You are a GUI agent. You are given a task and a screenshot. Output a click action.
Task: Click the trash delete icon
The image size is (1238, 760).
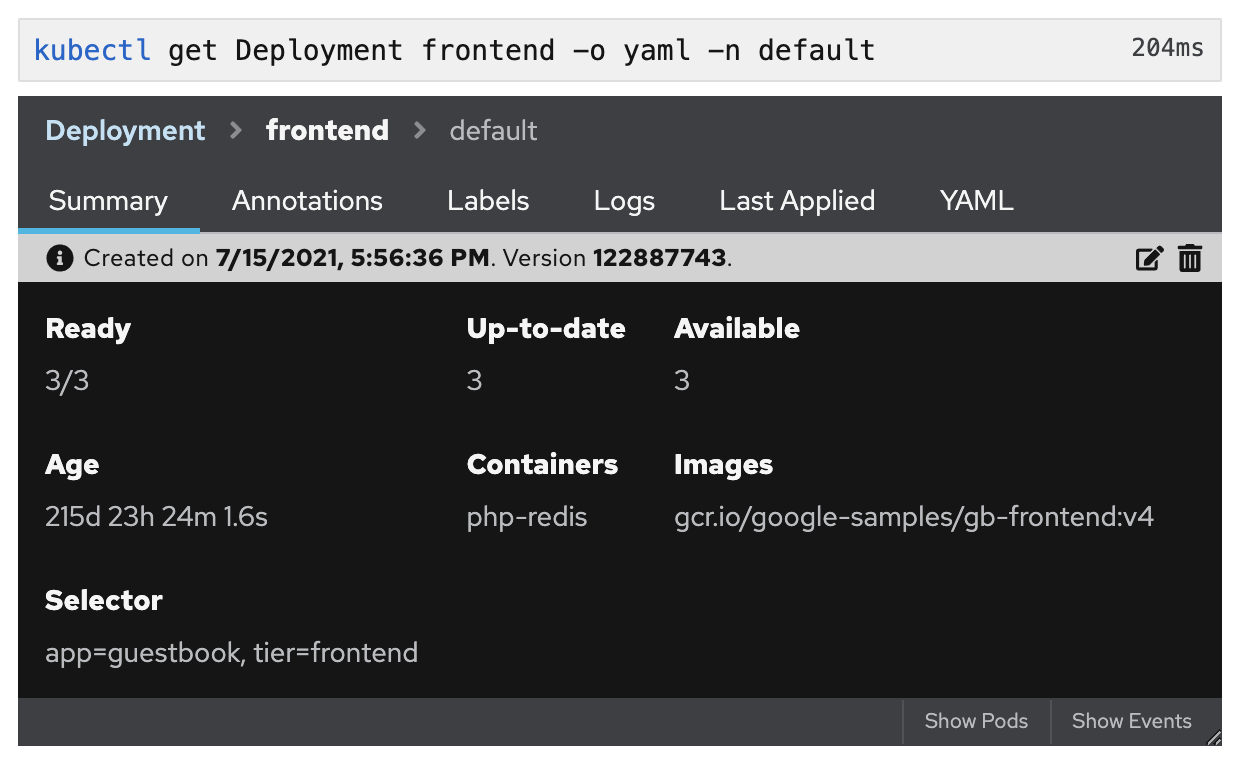pos(1189,259)
